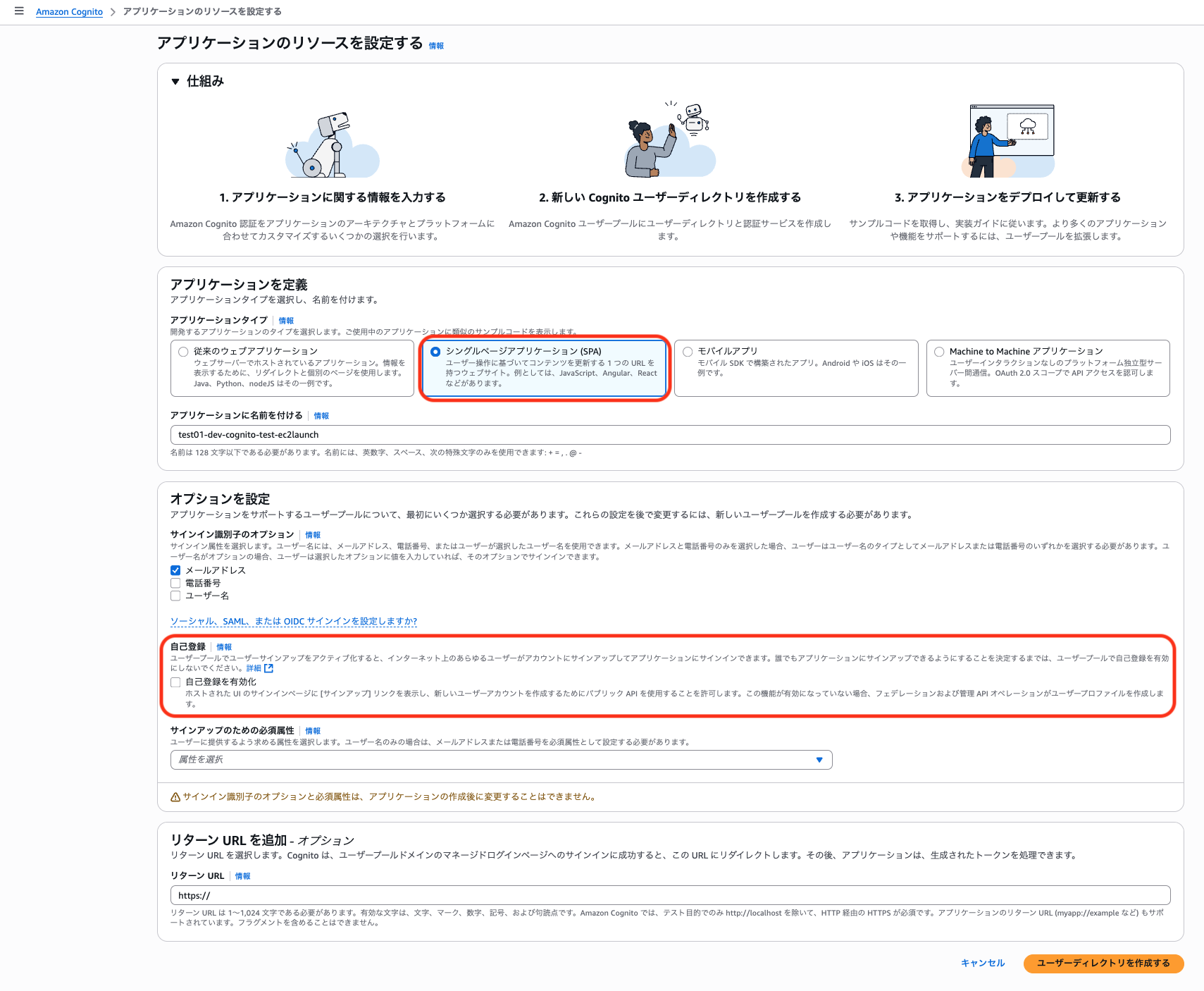The width and height of the screenshot is (1204, 991).
Task: Select Machine to Machine アプリケーション option
Action: point(939,352)
